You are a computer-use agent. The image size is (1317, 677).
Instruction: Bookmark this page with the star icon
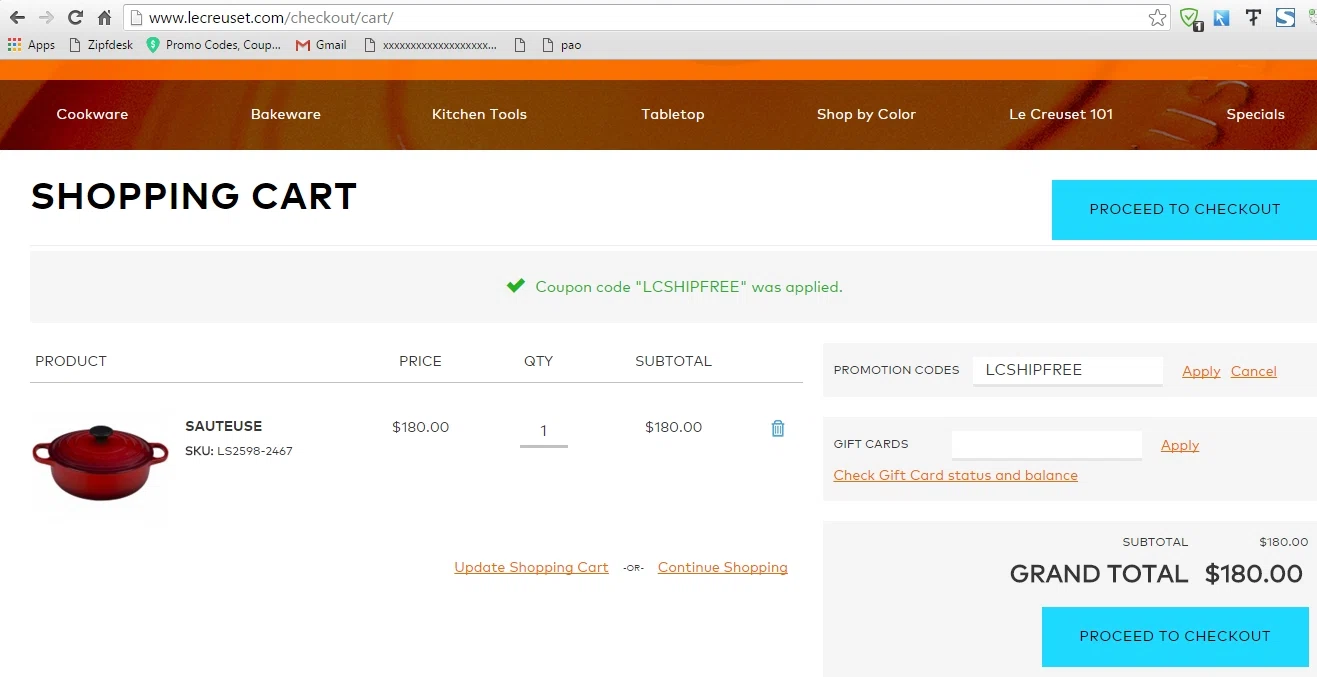click(x=1157, y=18)
